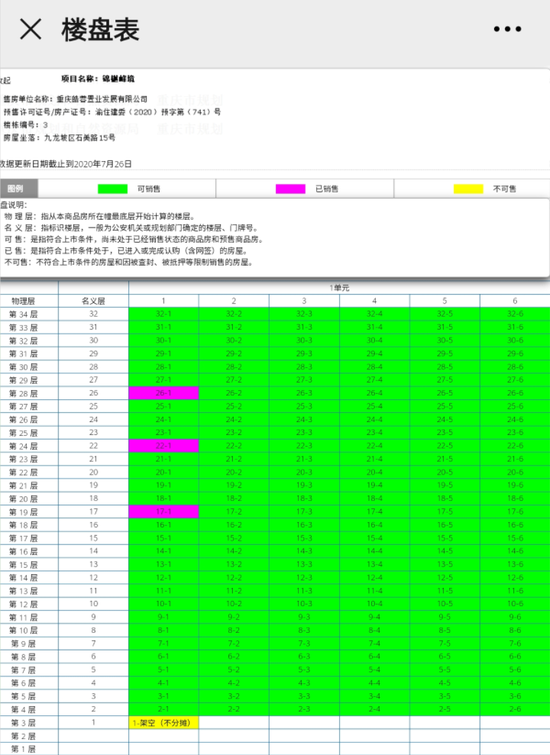Viewport: 550px width, 755px height.
Task: Select unit 19-1
Action: click(164, 485)
